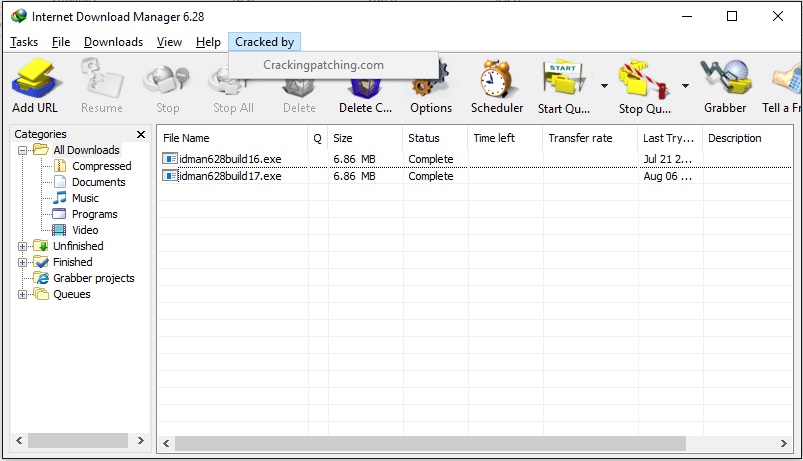This screenshot has width=803, height=461.
Task: Open the File menu
Action: pos(61,42)
